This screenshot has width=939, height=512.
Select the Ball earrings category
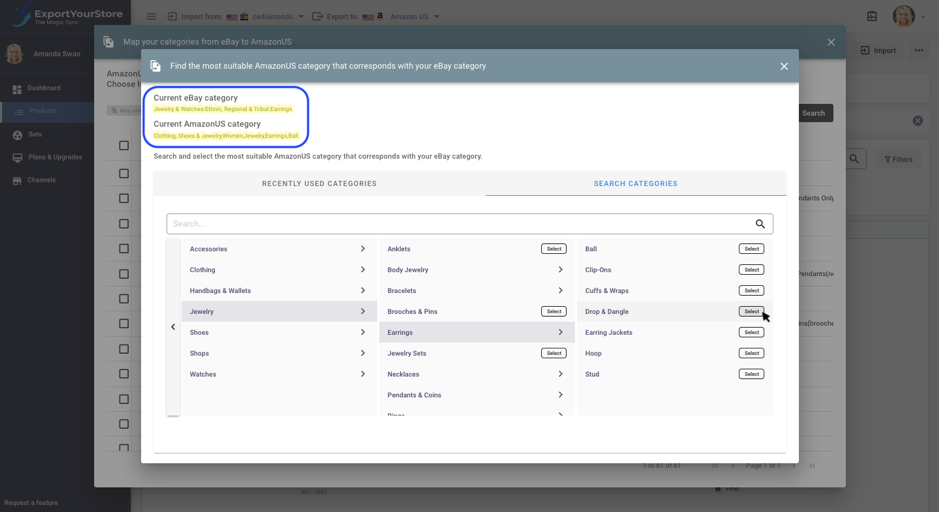point(752,249)
